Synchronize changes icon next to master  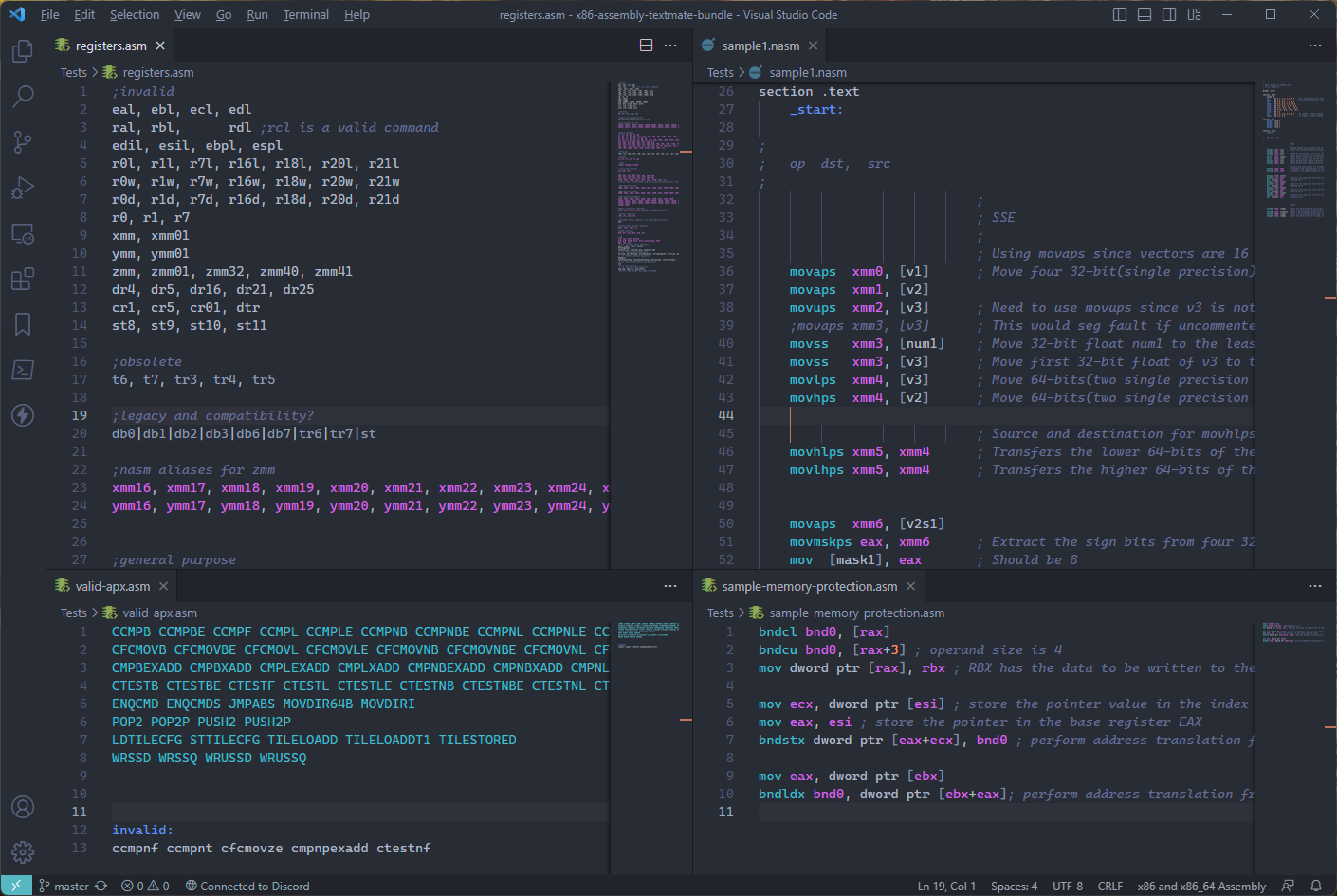tap(101, 886)
